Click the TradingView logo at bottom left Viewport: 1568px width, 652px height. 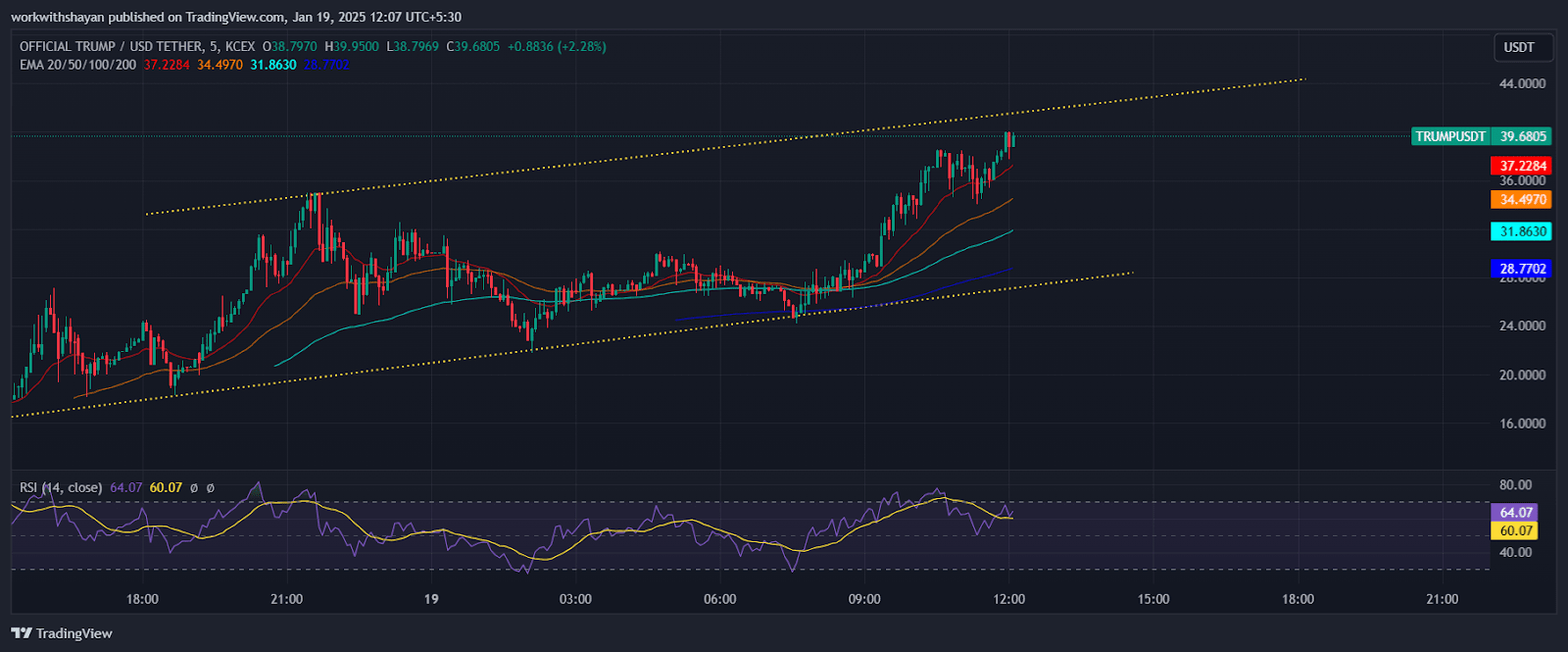pyautogui.click(x=62, y=633)
